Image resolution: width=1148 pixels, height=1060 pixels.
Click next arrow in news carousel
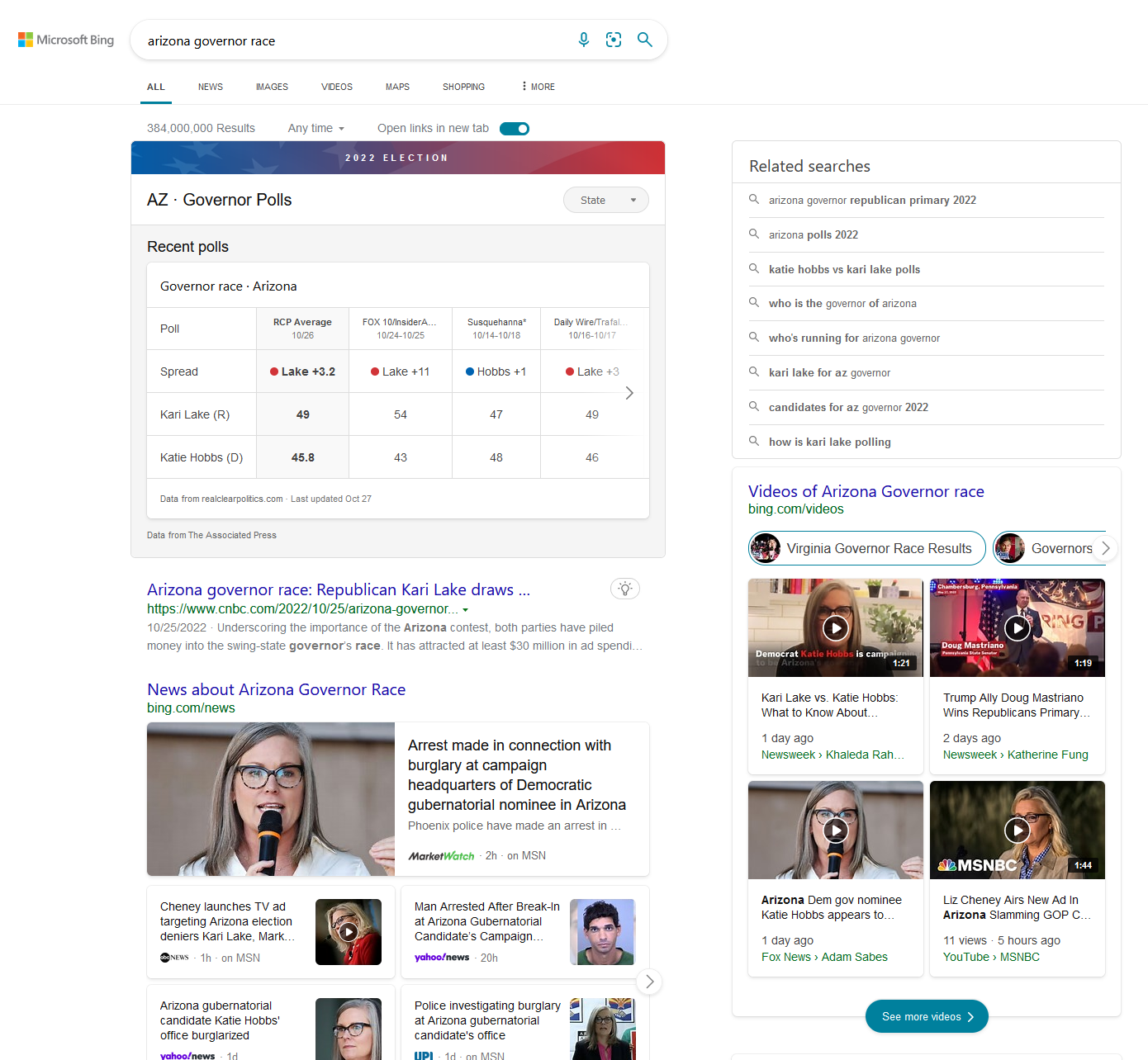point(650,982)
